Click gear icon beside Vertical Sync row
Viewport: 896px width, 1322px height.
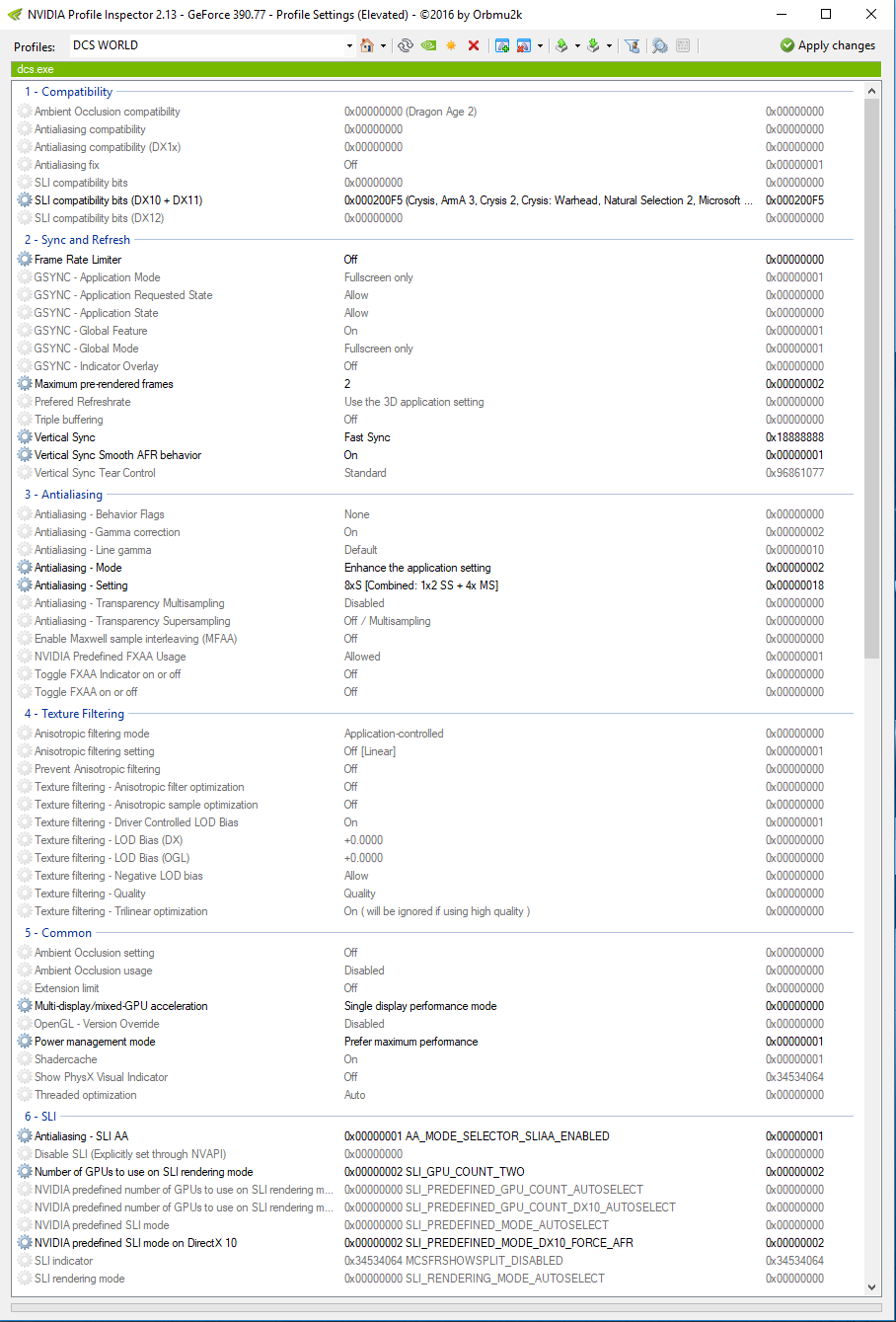coord(25,437)
